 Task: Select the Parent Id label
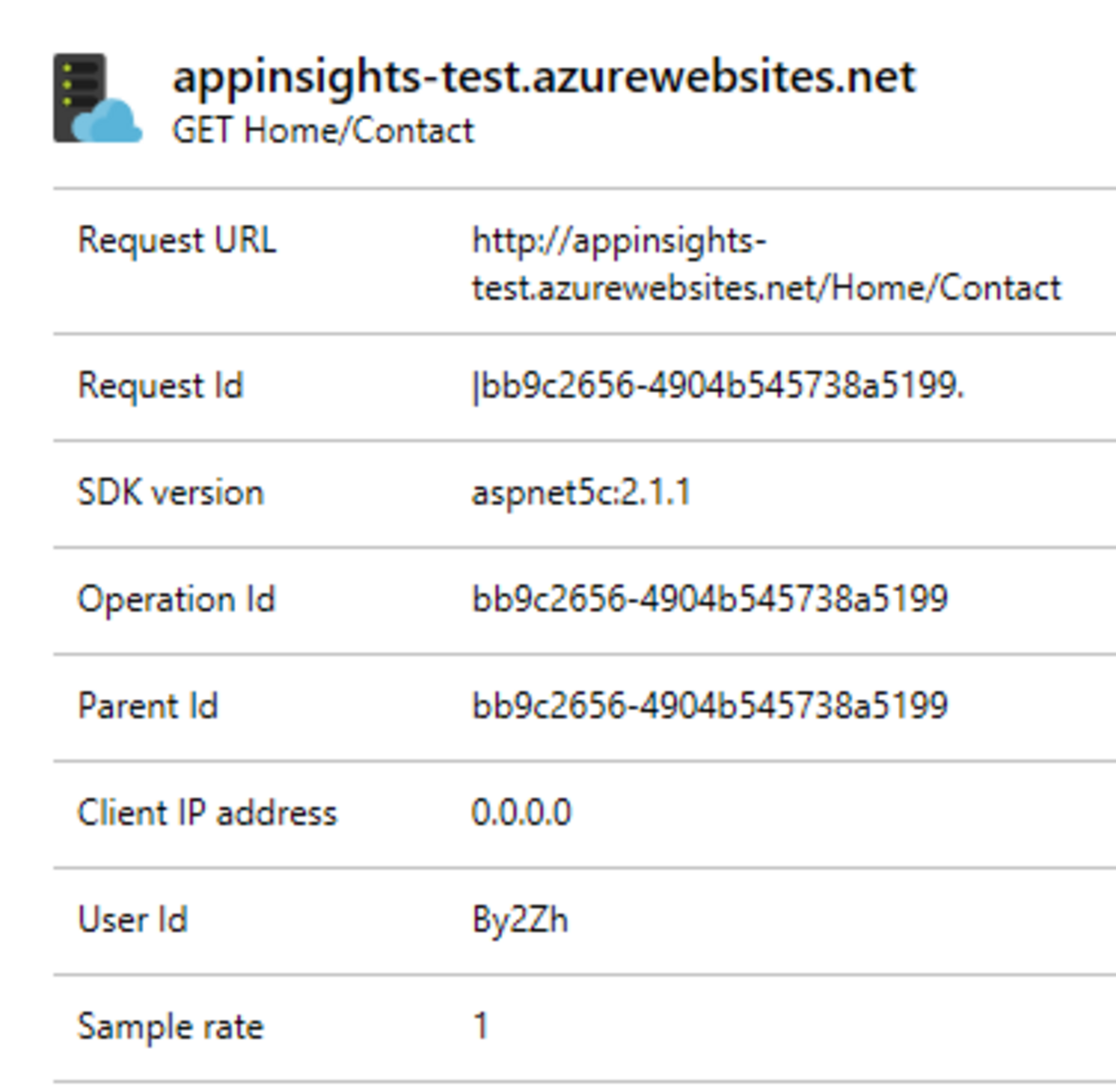click(148, 706)
